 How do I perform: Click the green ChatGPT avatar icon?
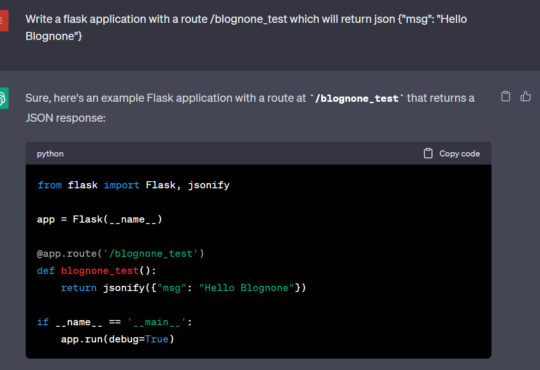pyautogui.click(x=4, y=99)
